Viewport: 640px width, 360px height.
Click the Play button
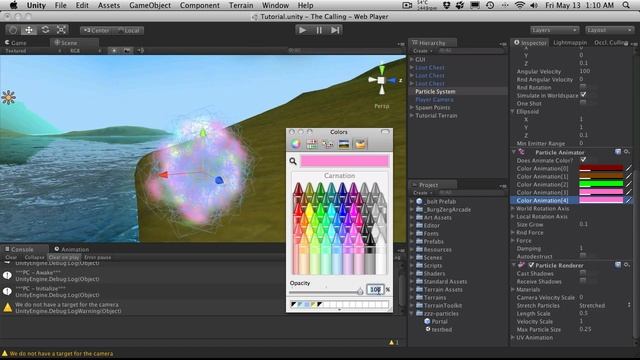[302, 30]
